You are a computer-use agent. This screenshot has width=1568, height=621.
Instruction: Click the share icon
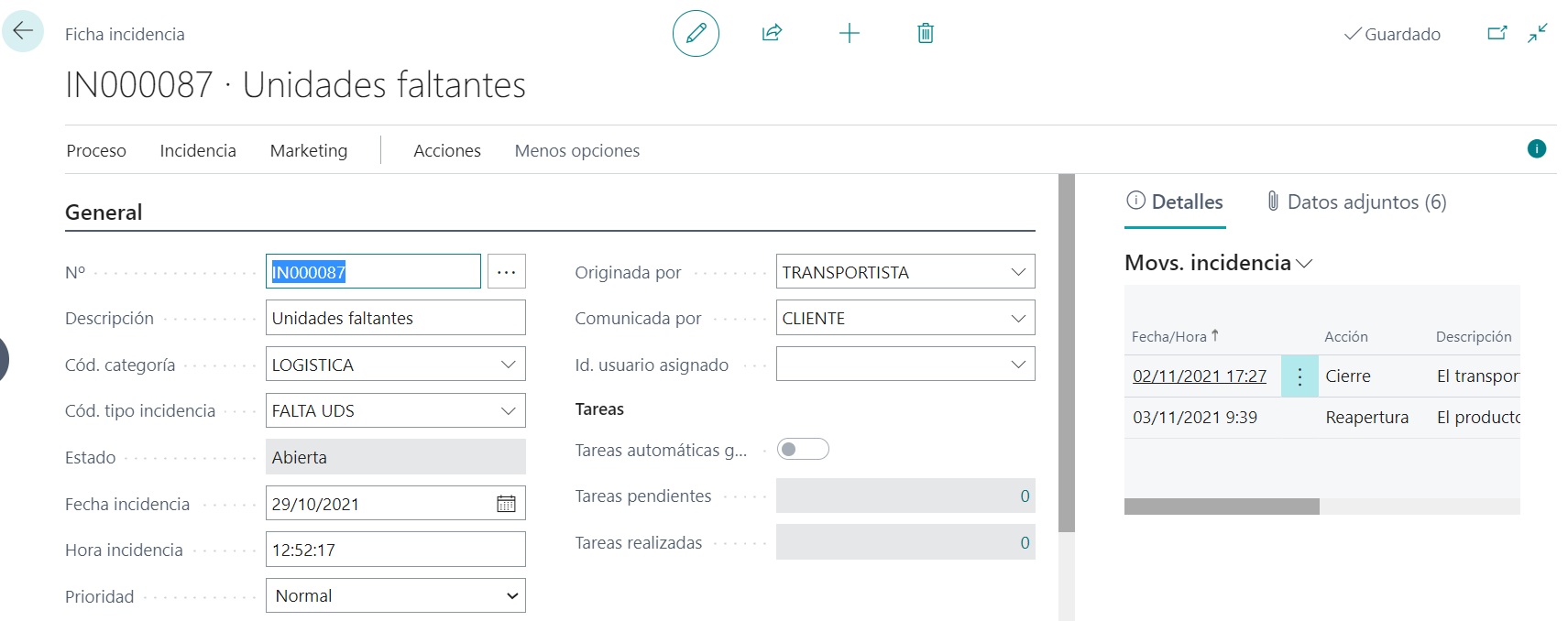772,34
